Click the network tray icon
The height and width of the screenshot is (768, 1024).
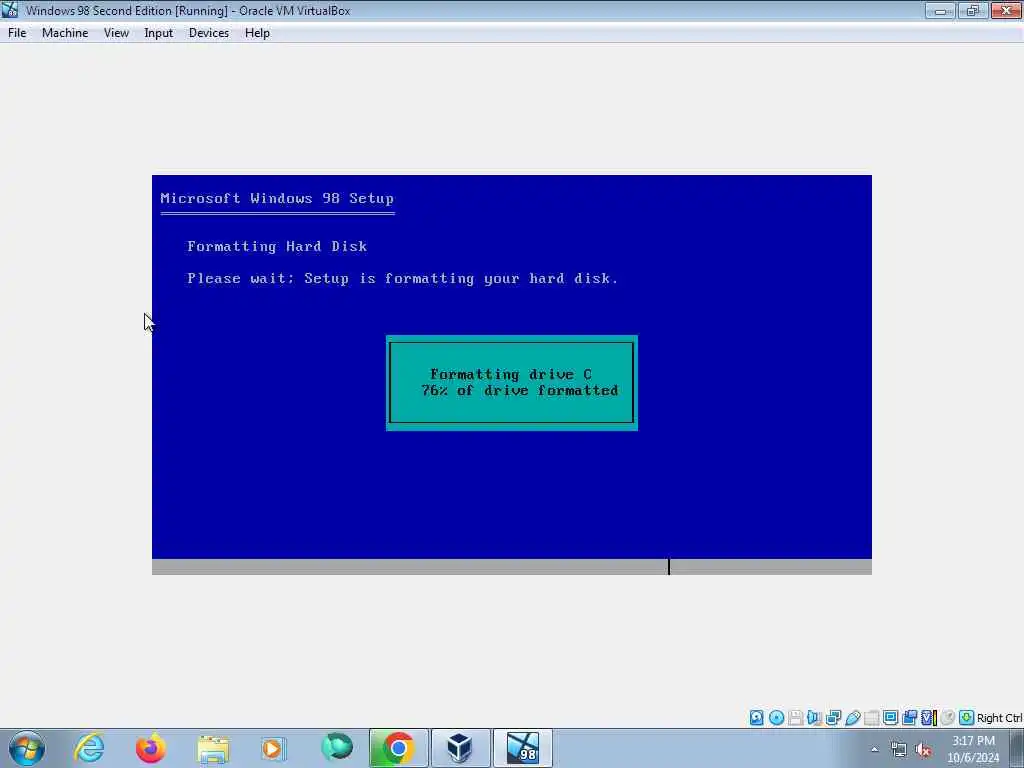[x=899, y=749]
